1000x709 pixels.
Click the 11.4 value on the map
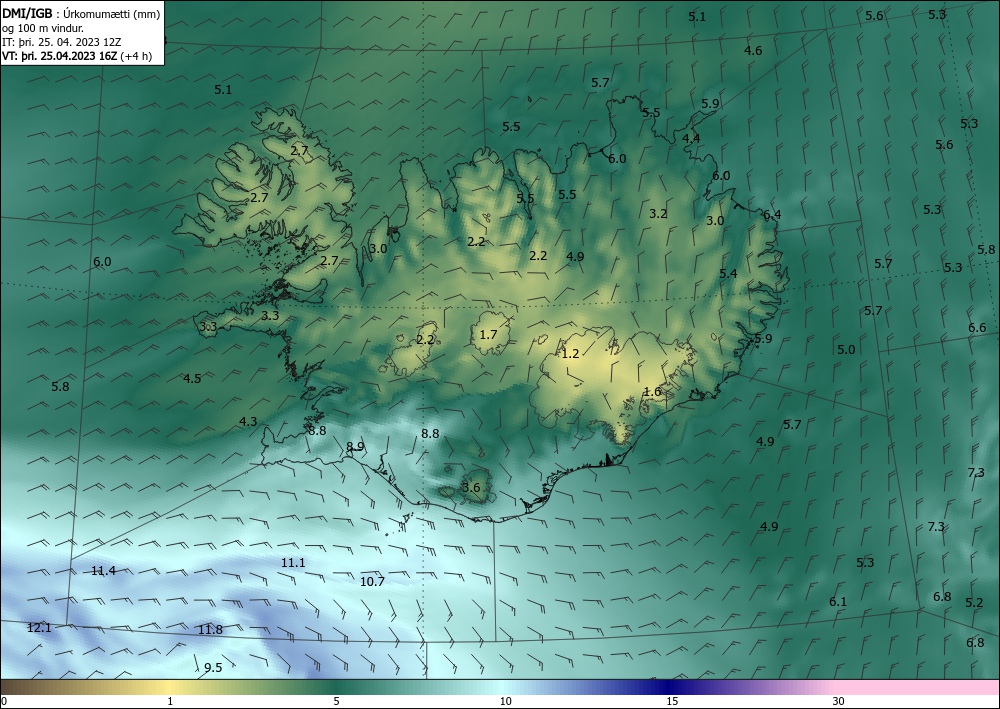103,571
